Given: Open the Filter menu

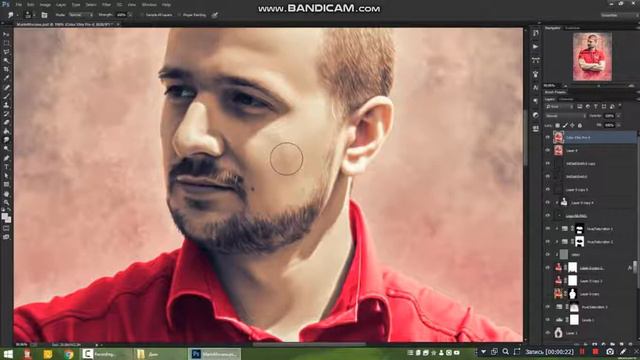Looking at the screenshot, I should point(107,4).
